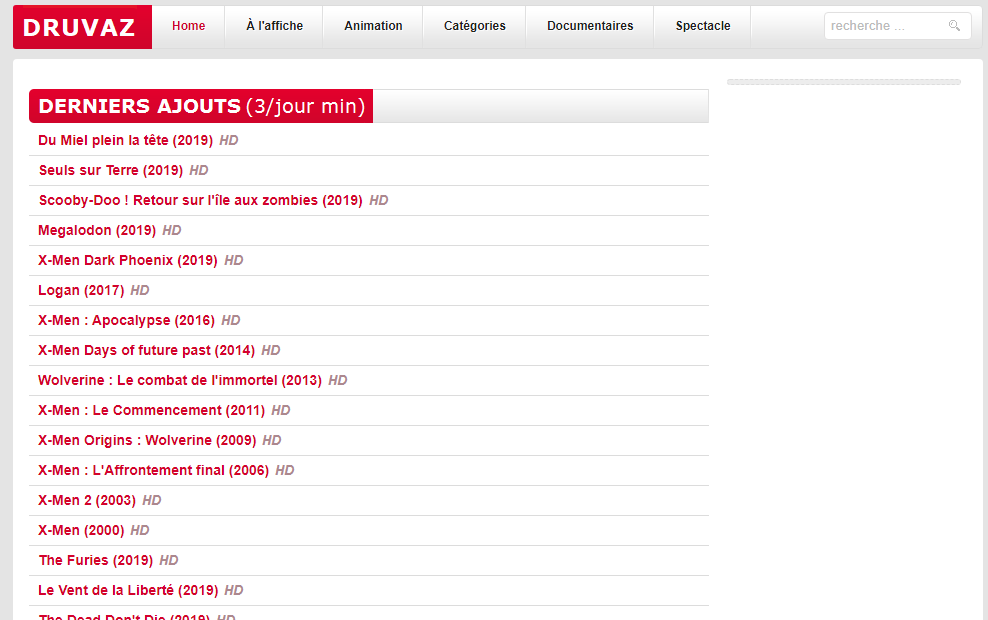
Task: Click the DRUVAZ logo
Action: (82, 27)
